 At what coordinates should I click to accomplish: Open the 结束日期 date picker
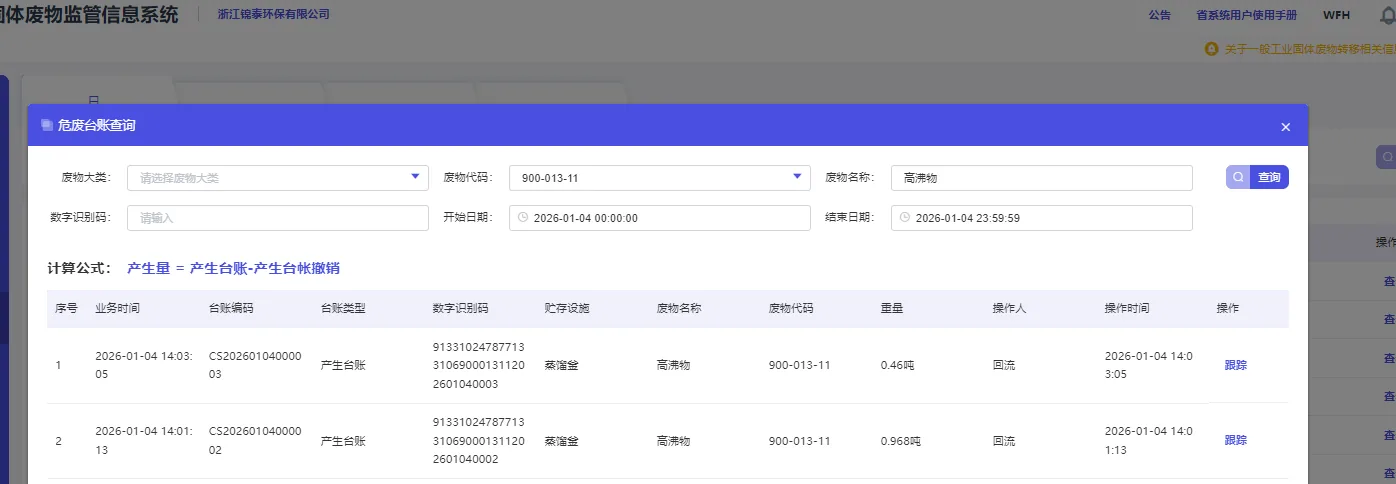1041,218
